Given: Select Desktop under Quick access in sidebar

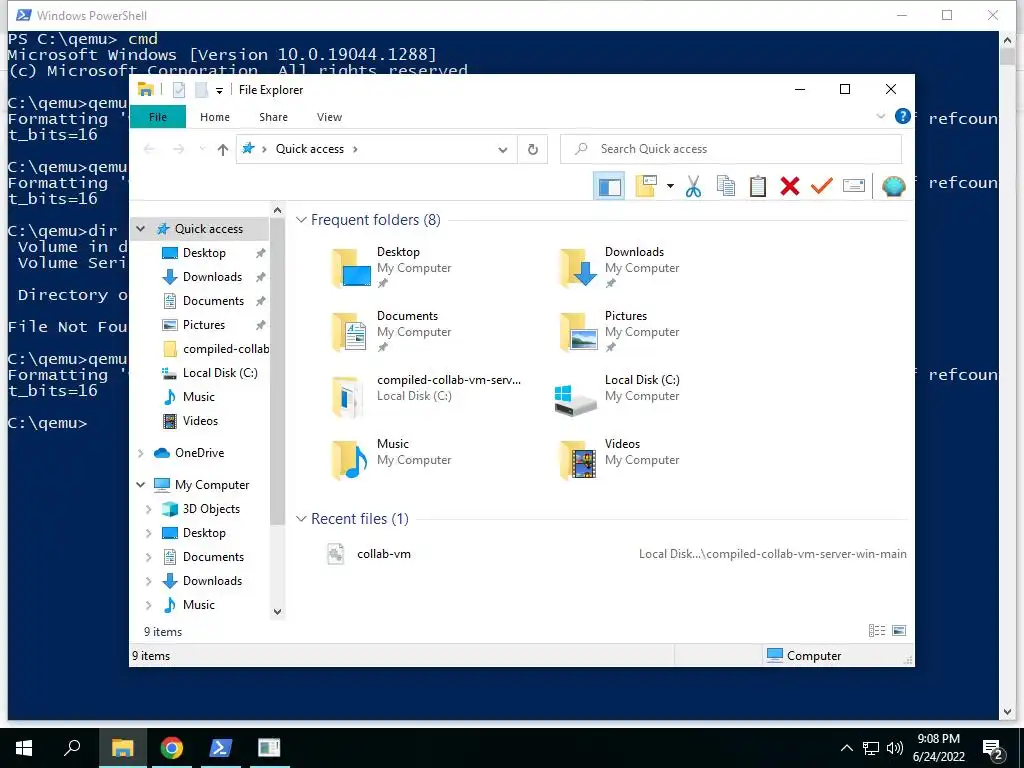Looking at the screenshot, I should click(x=204, y=253).
